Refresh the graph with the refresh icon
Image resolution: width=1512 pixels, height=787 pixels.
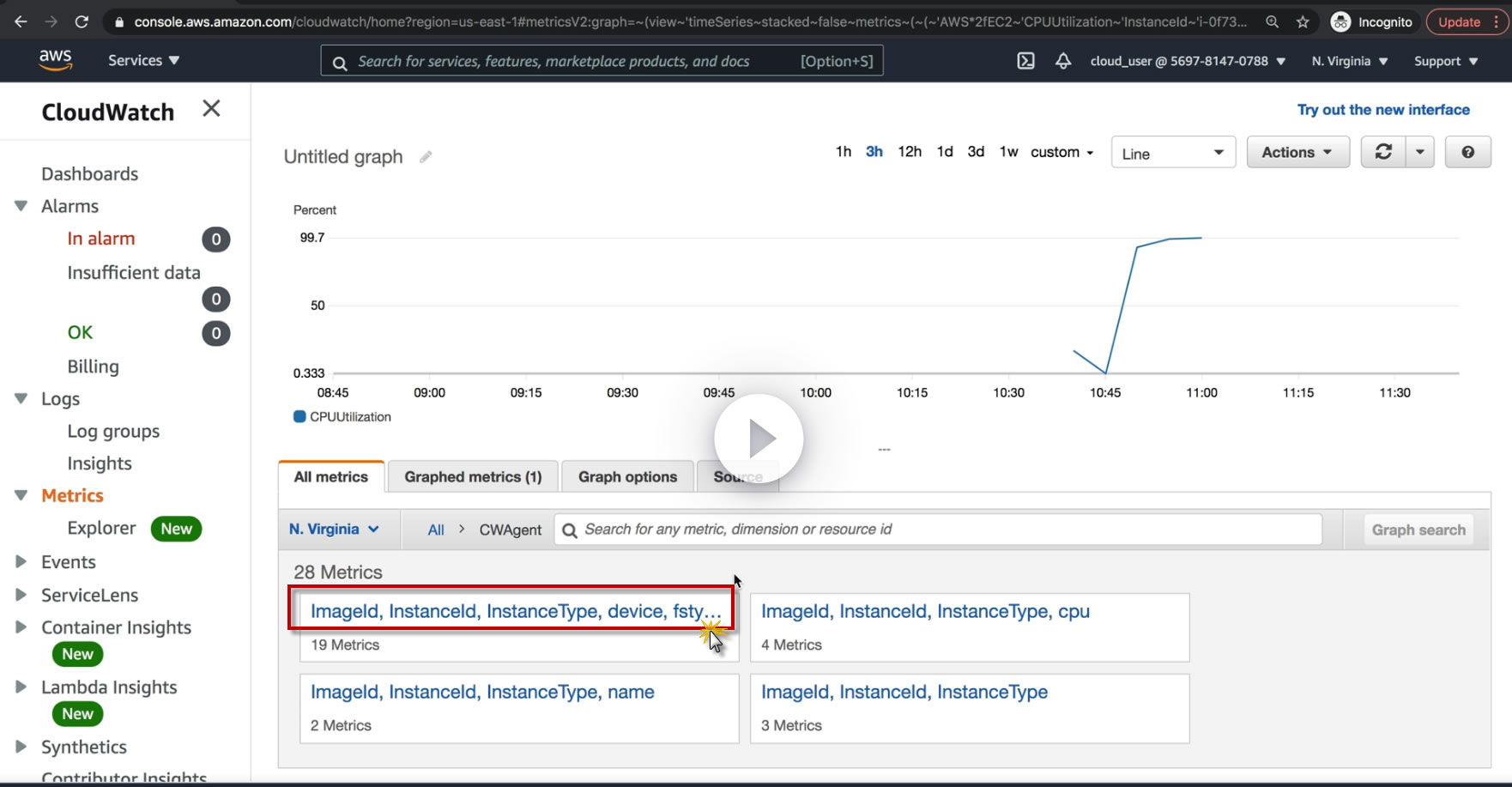(1383, 152)
